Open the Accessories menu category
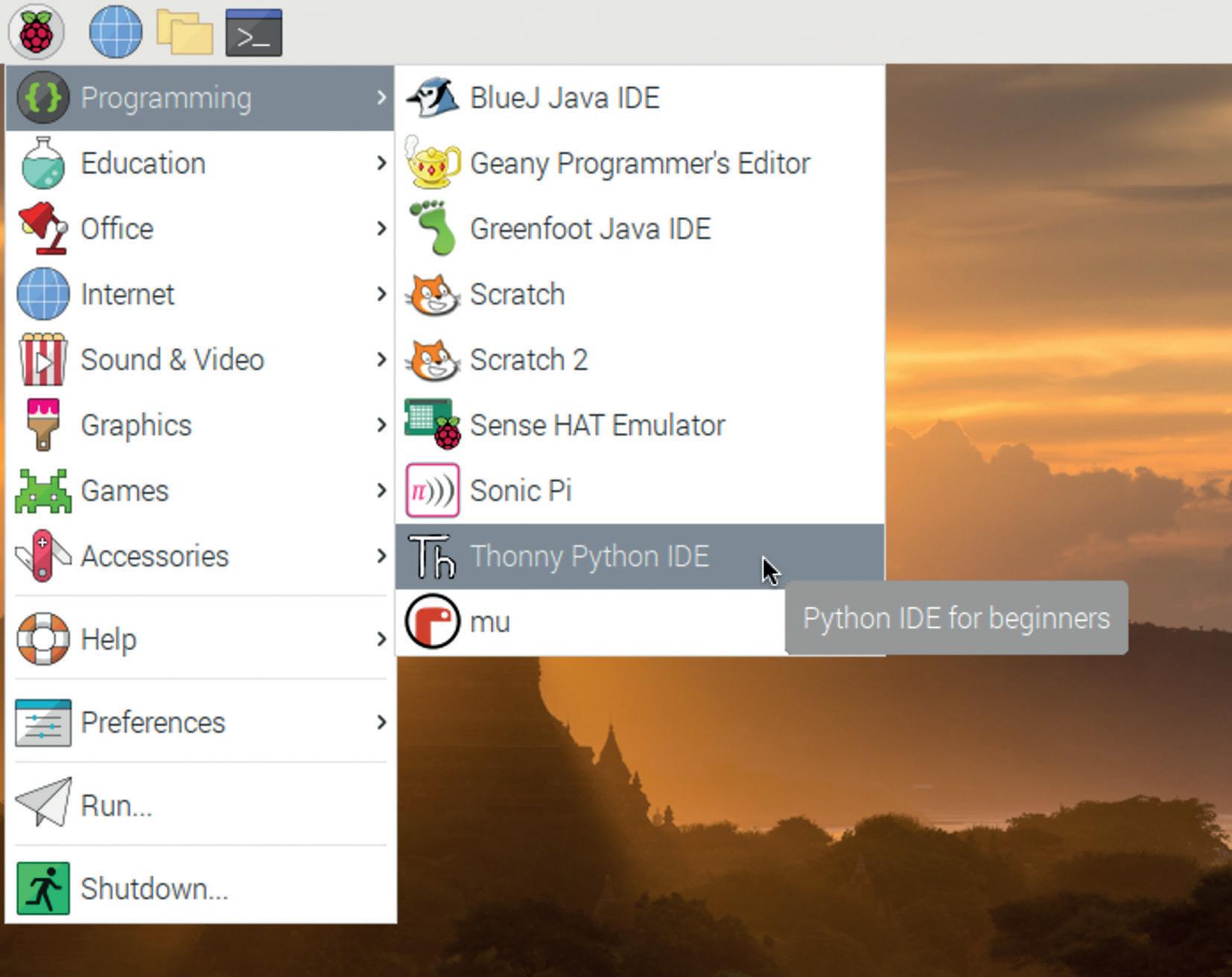The height and width of the screenshot is (977, 1232). pos(200,556)
